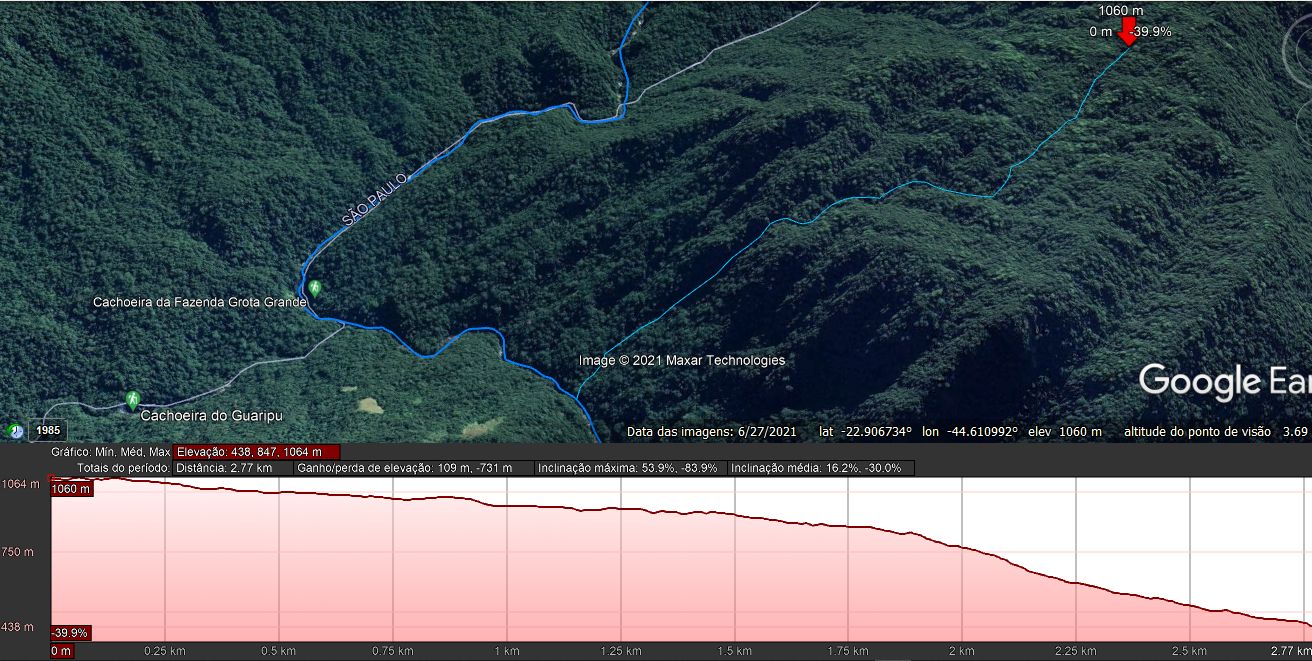This screenshot has width=1312, height=661.
Task: Click the -39.9% slope label on graph
Action: tap(71, 633)
